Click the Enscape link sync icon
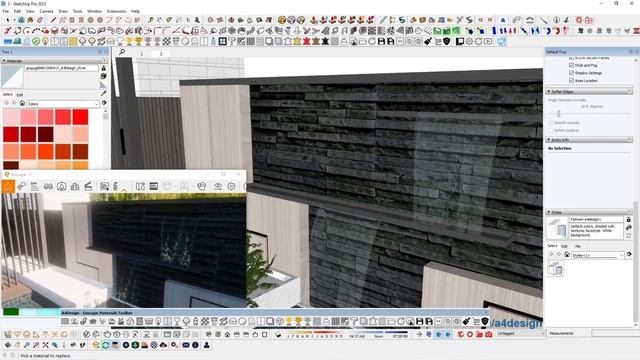Viewport: 640px width, 360px height. click(x=22, y=187)
